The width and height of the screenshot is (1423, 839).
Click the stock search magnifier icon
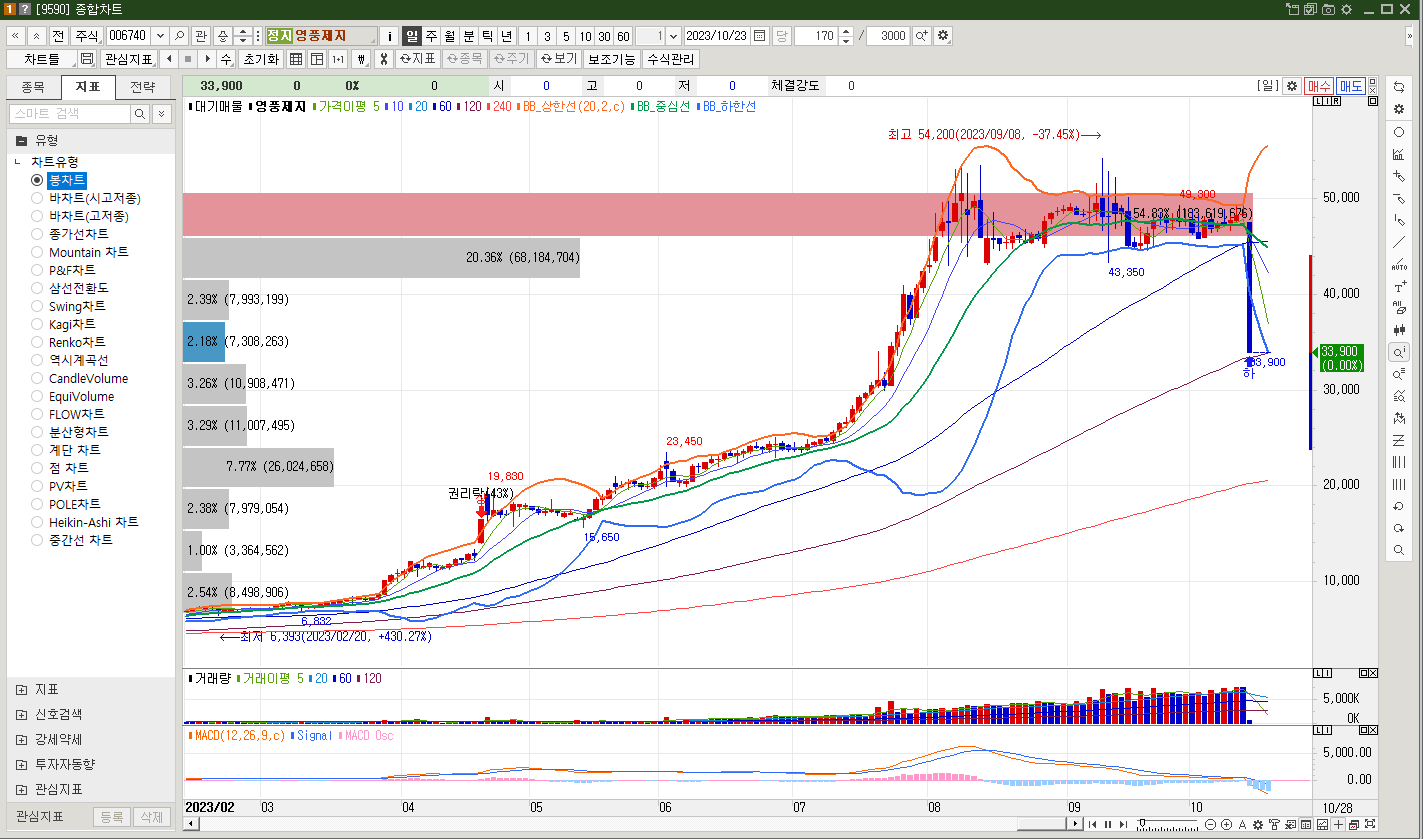(179, 36)
